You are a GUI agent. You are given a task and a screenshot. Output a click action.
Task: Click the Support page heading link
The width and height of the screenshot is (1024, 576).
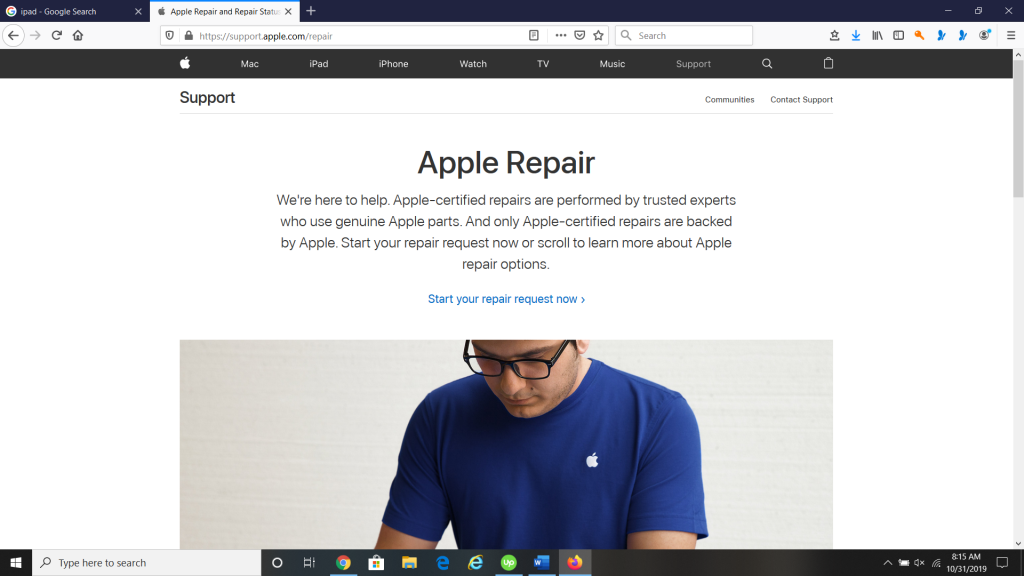point(207,97)
